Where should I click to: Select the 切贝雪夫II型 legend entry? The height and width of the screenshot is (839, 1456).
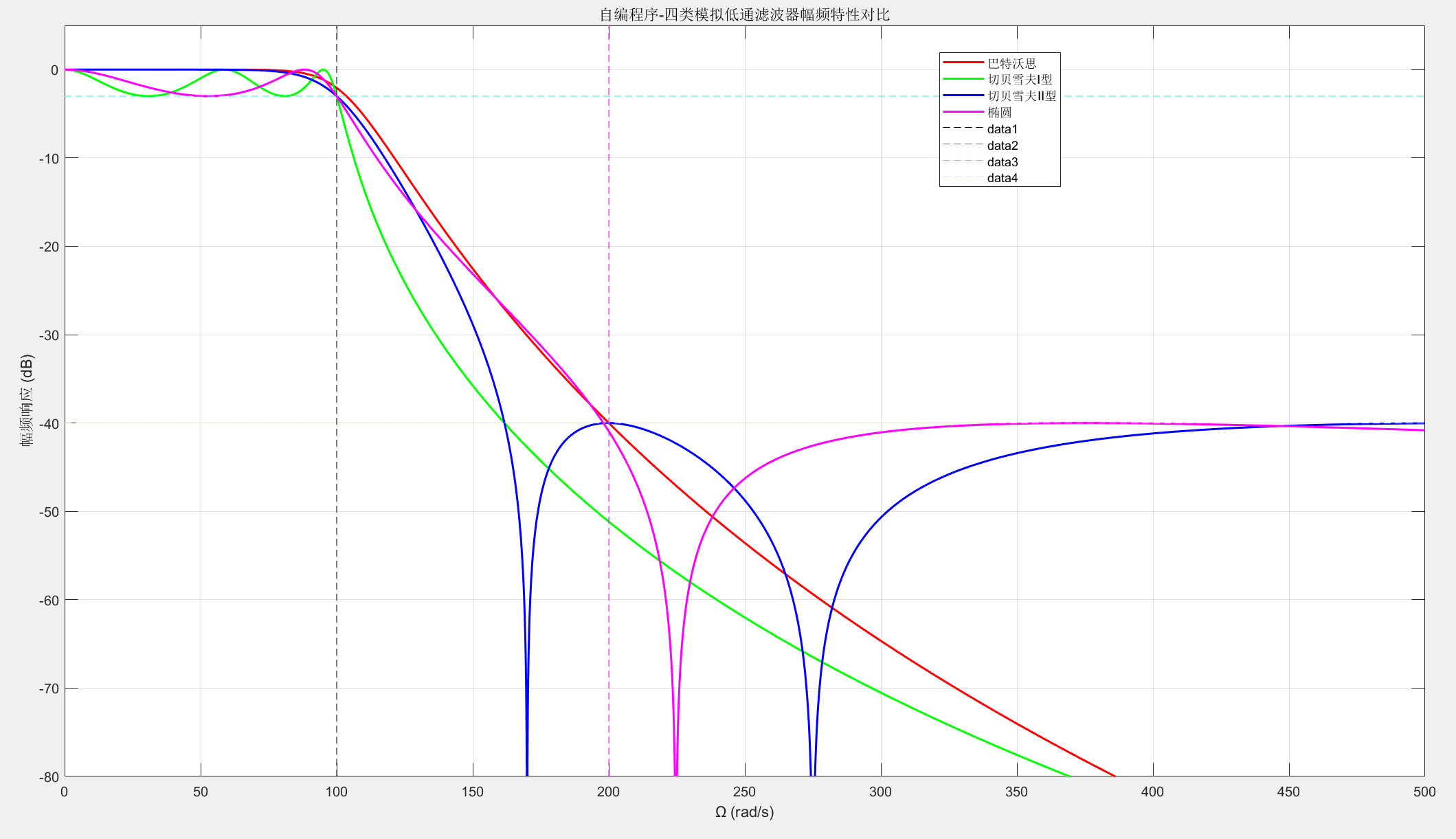(1022, 96)
